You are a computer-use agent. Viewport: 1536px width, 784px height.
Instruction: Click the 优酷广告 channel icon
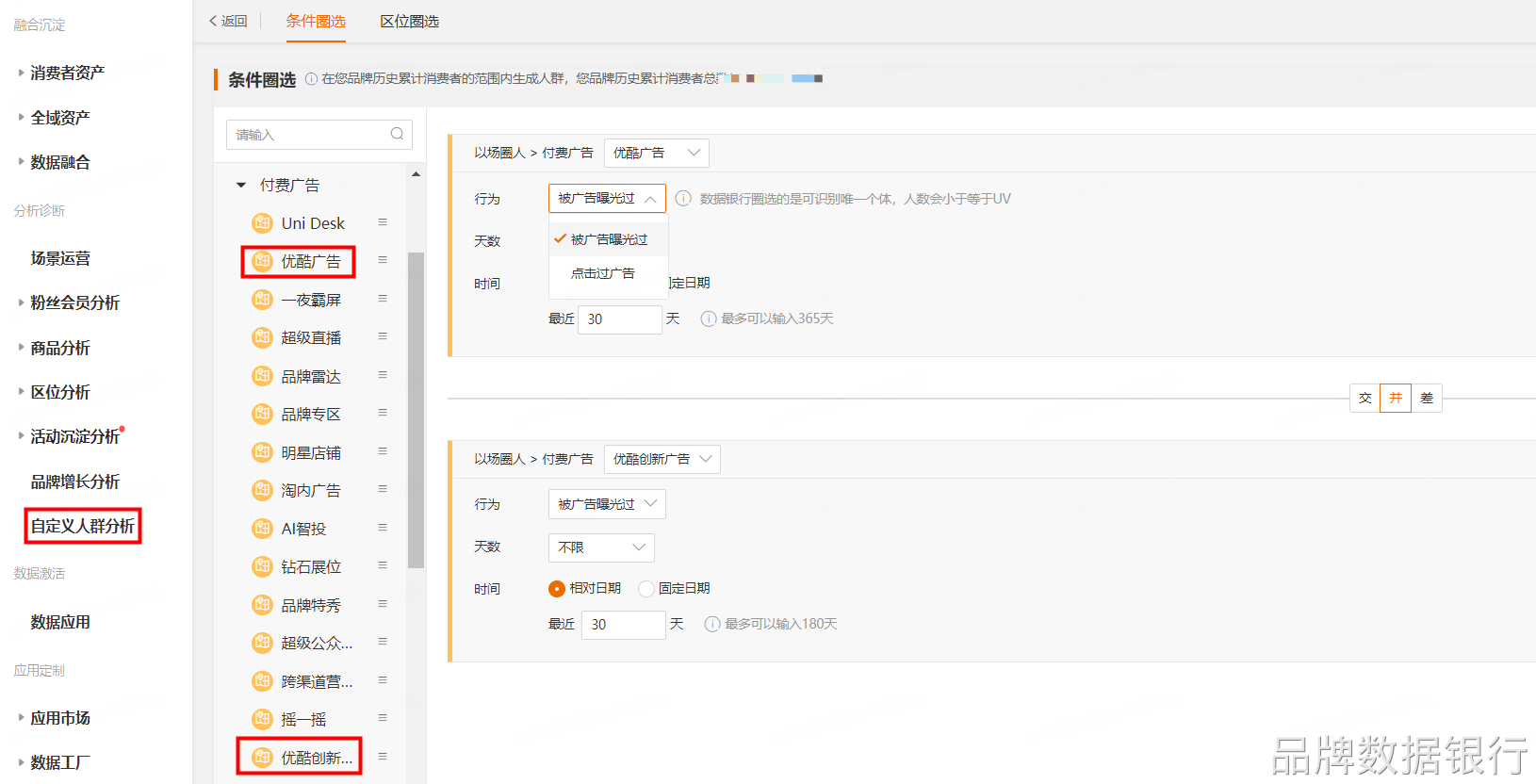click(263, 261)
